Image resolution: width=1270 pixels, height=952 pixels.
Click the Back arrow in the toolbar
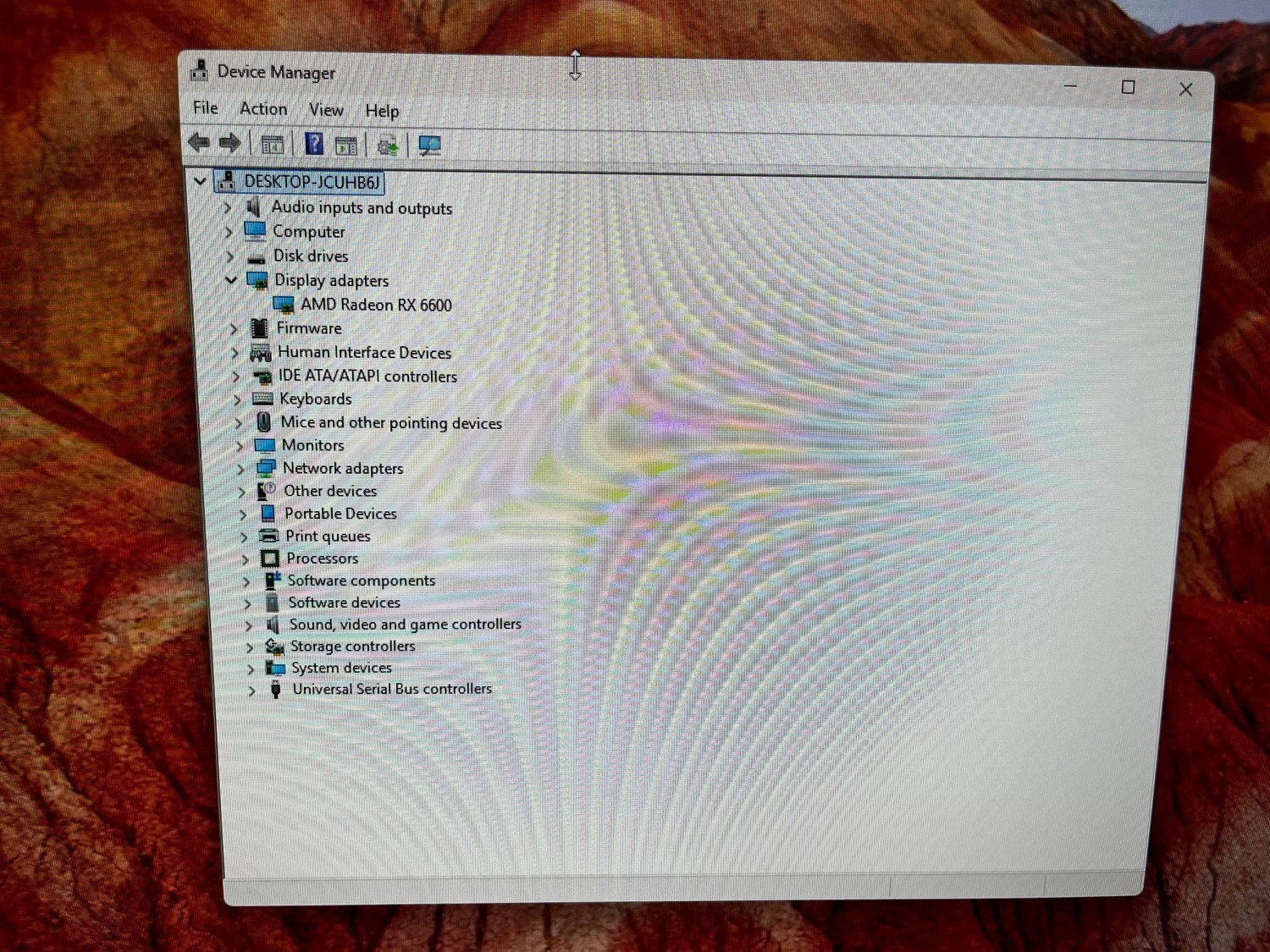(199, 142)
